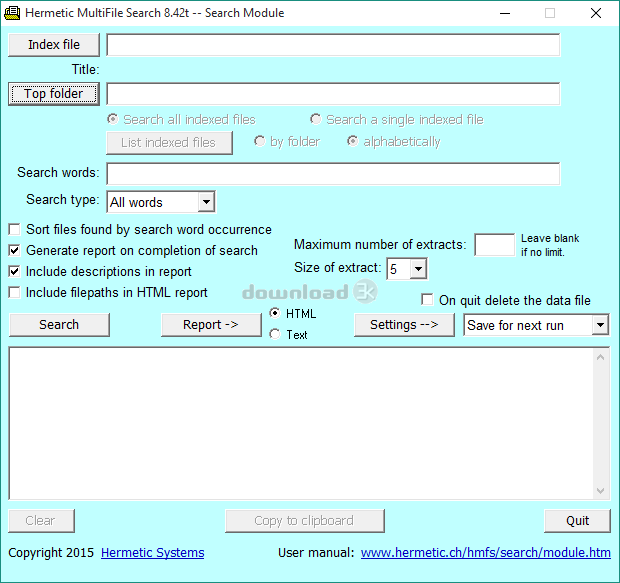Focus the Top folder path field
620x583 pixels.
click(x=333, y=94)
